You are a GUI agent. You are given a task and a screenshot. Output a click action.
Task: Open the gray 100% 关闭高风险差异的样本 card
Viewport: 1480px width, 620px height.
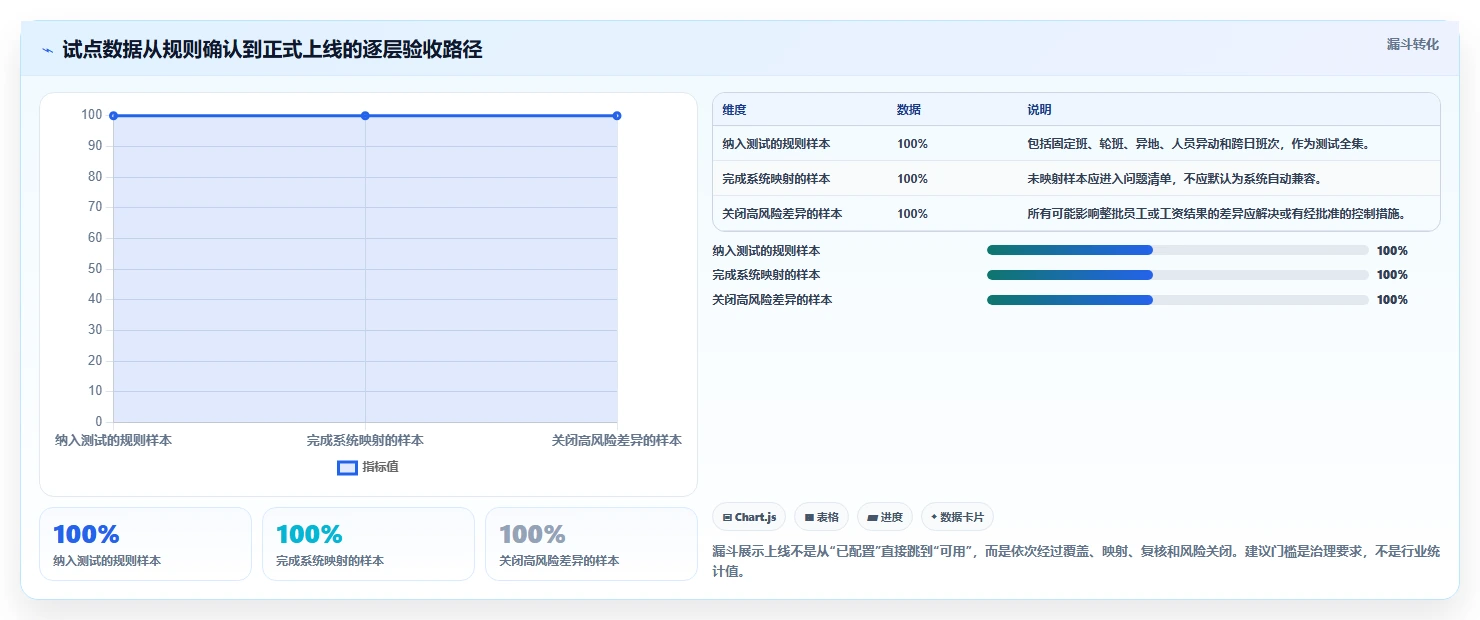pyautogui.click(x=591, y=544)
